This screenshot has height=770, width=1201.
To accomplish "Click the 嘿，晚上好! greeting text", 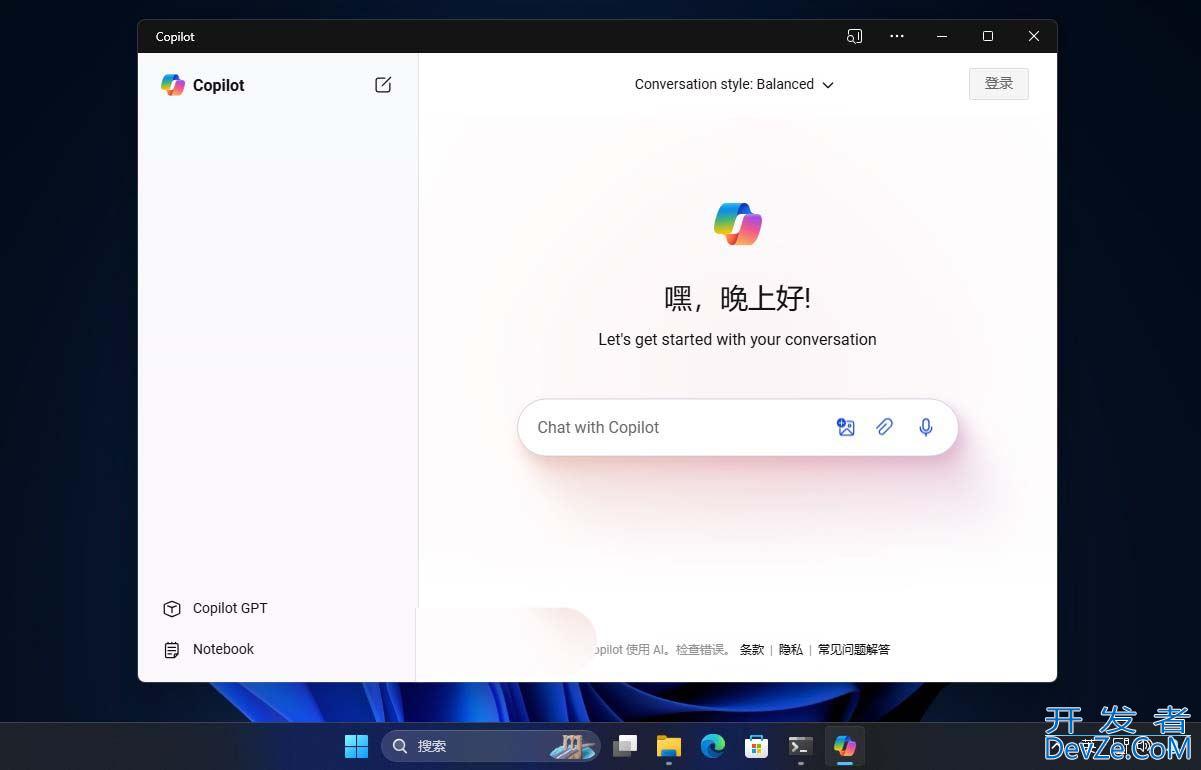I will point(738,298).
